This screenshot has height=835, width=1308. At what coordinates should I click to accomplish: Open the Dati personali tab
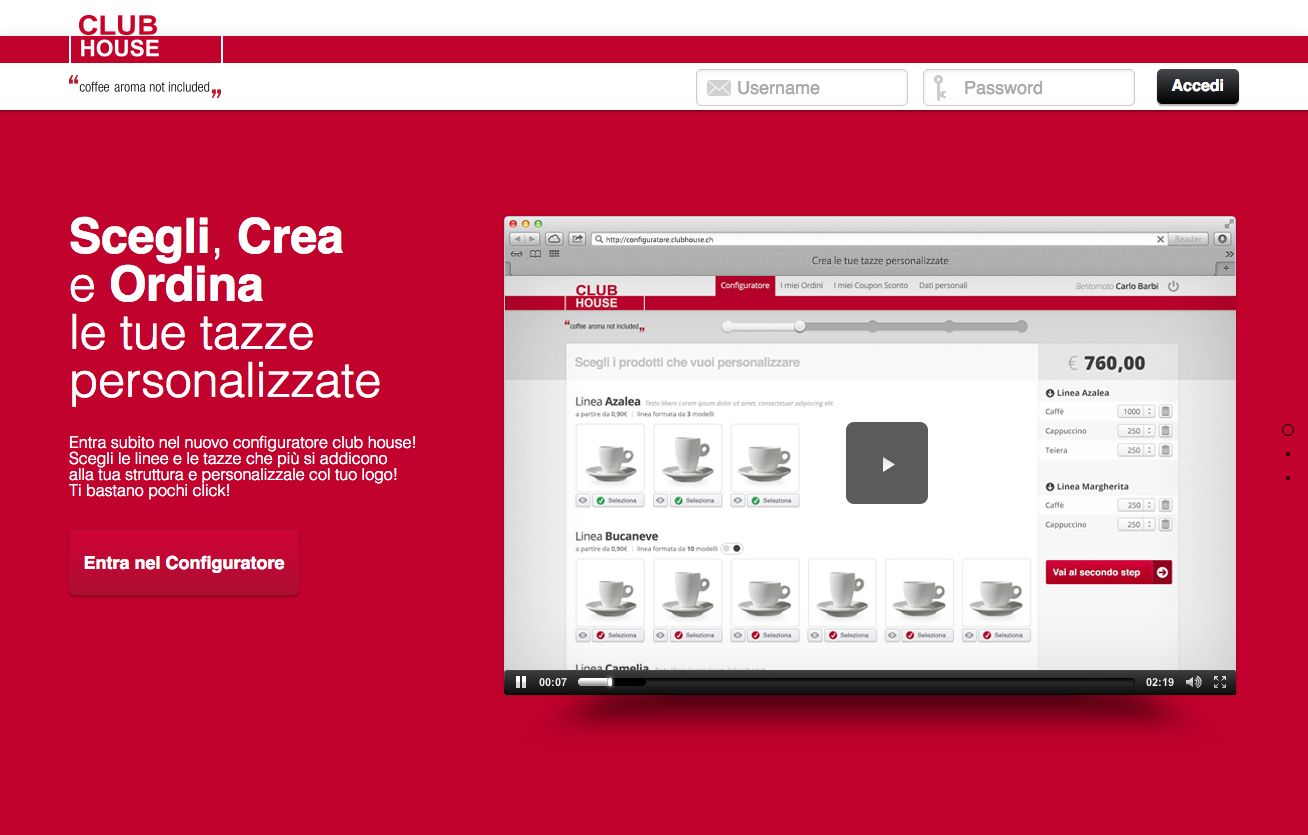click(943, 286)
